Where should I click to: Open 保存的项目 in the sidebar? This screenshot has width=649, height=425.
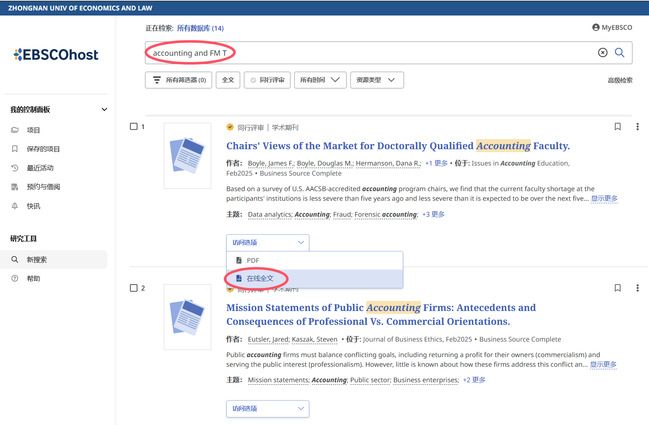[x=45, y=149]
